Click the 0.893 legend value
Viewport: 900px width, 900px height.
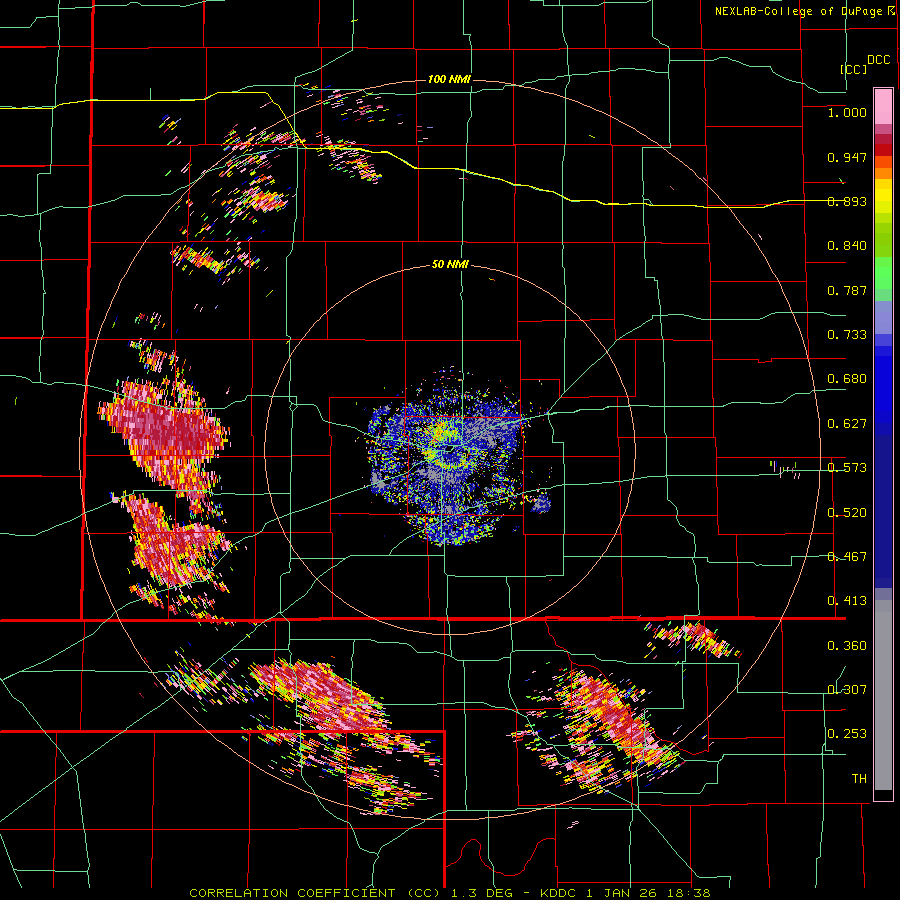click(x=847, y=201)
